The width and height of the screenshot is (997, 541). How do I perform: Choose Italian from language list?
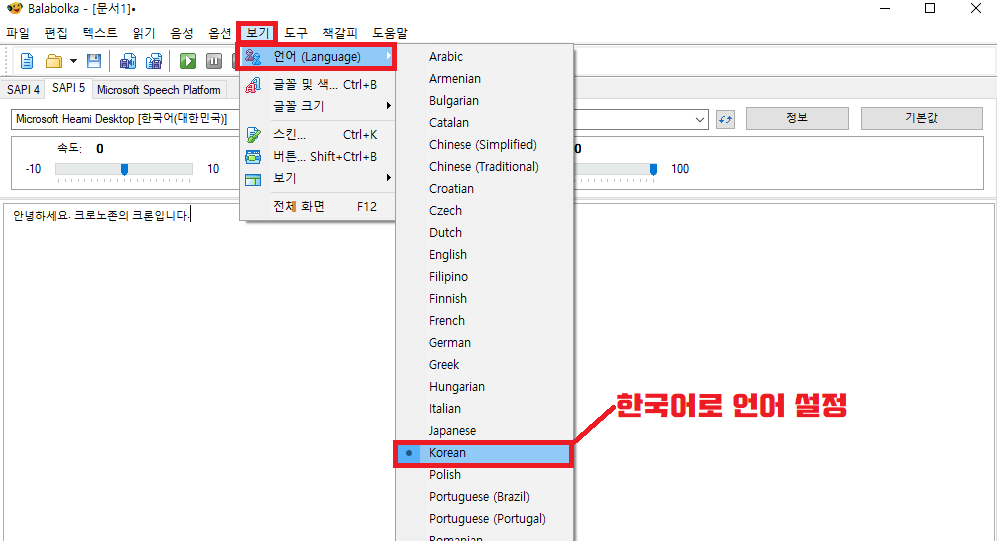pyautogui.click(x=483, y=409)
